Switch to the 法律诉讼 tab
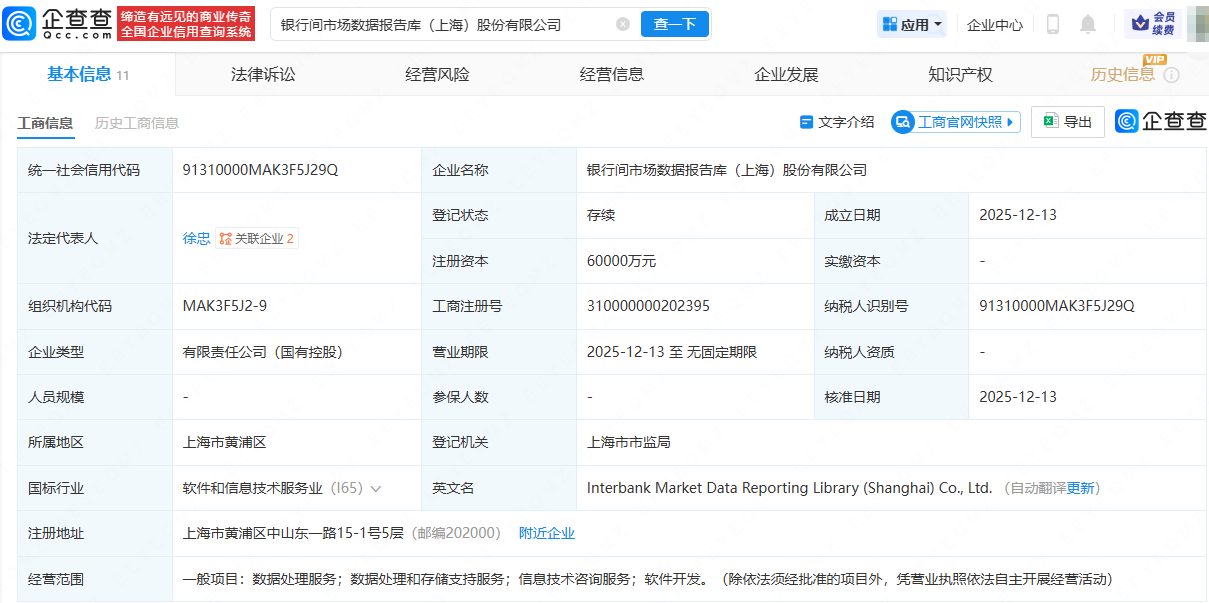The image size is (1209, 603). point(263,75)
